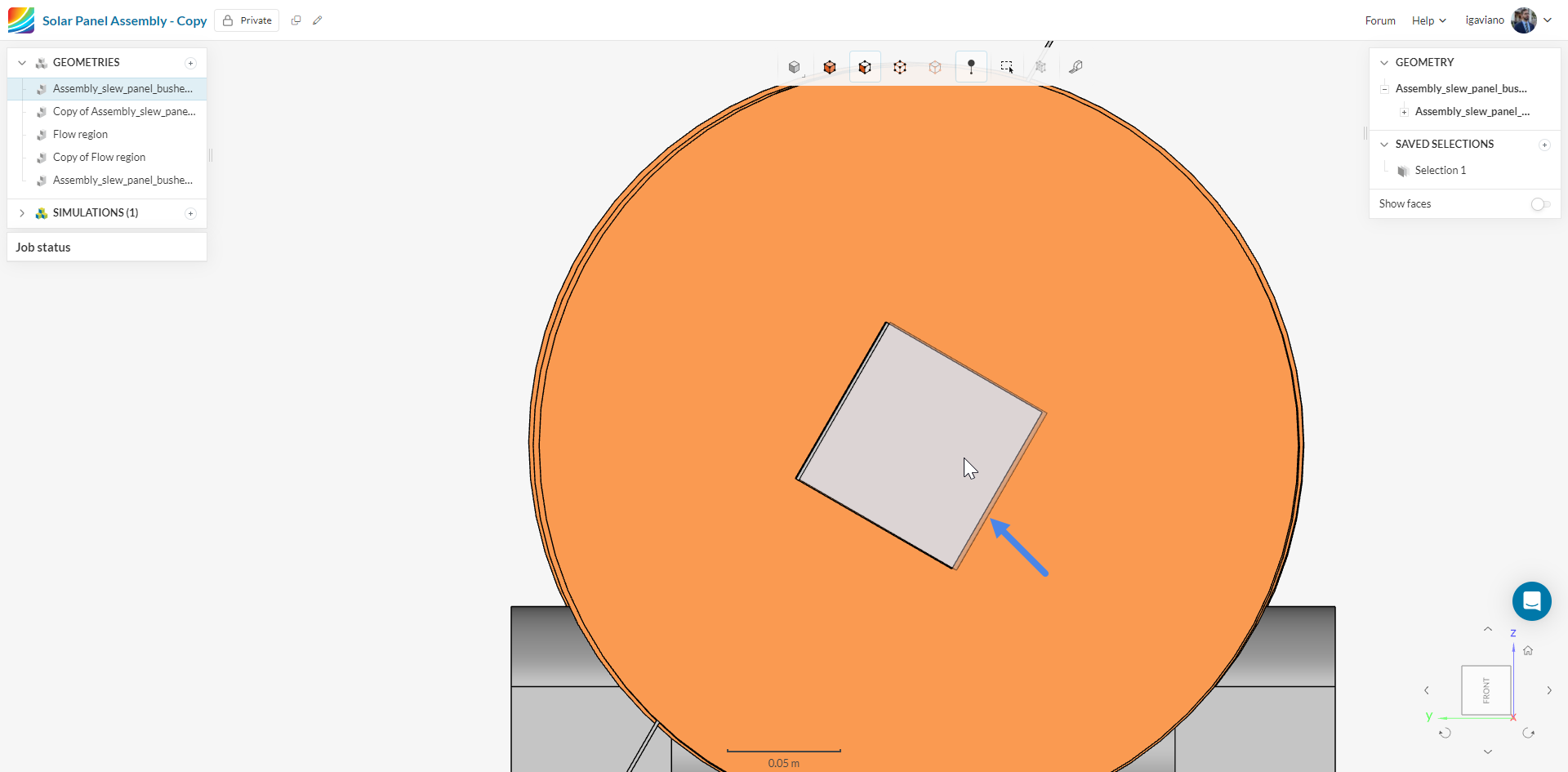Screen dimensions: 1568x772
Task: Activate face selection mode (half-orange cube)
Action: pyautogui.click(x=865, y=67)
